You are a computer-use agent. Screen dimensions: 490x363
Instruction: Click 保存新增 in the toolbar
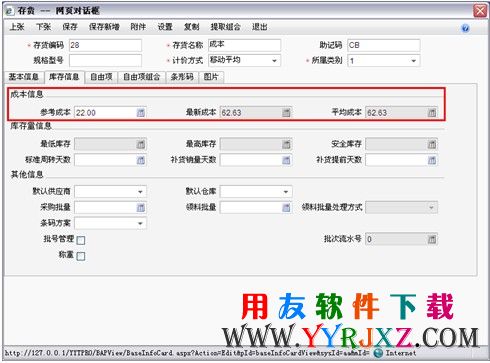point(104,27)
